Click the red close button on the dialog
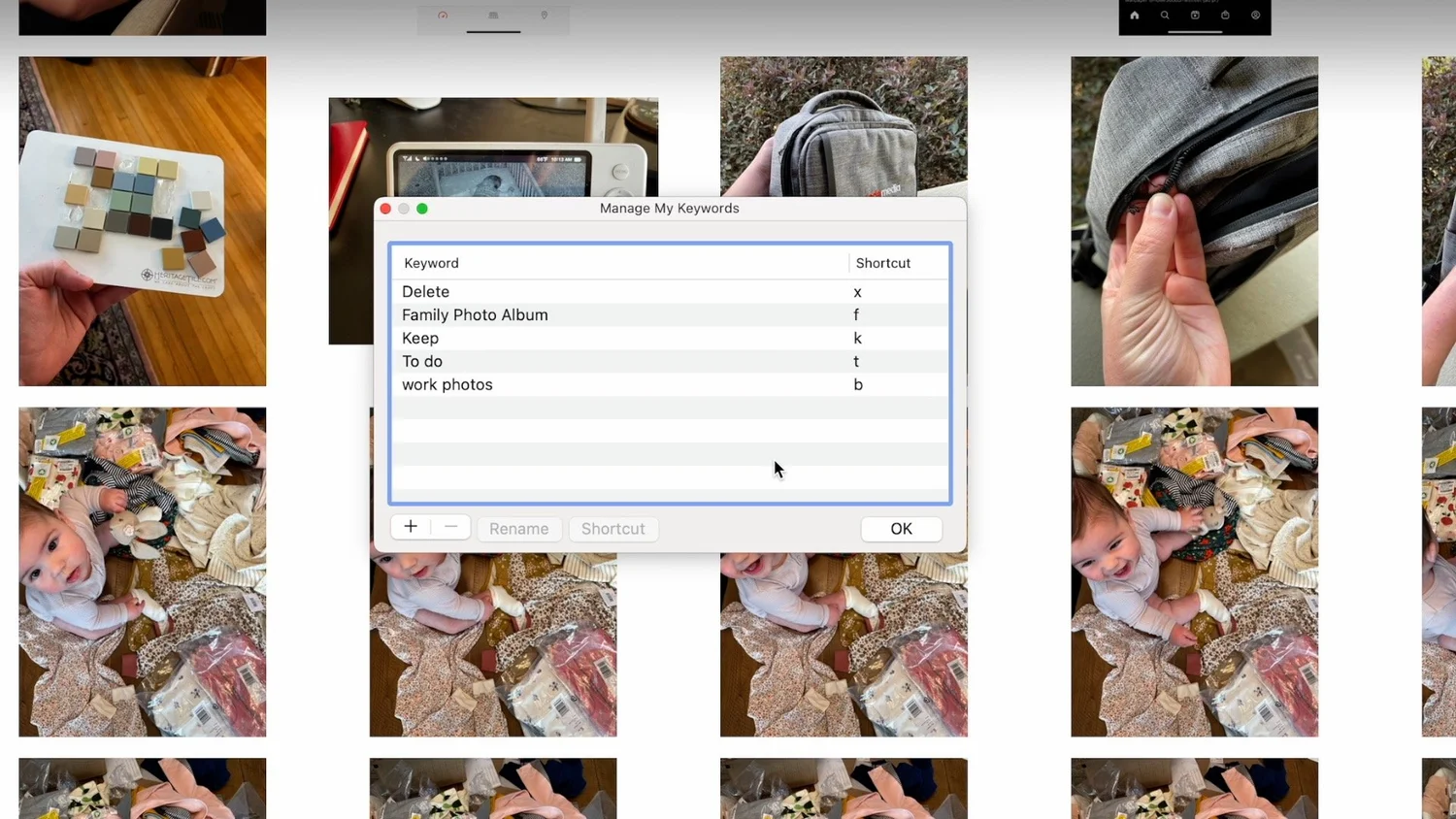Viewport: 1456px width, 819px height. tap(385, 208)
